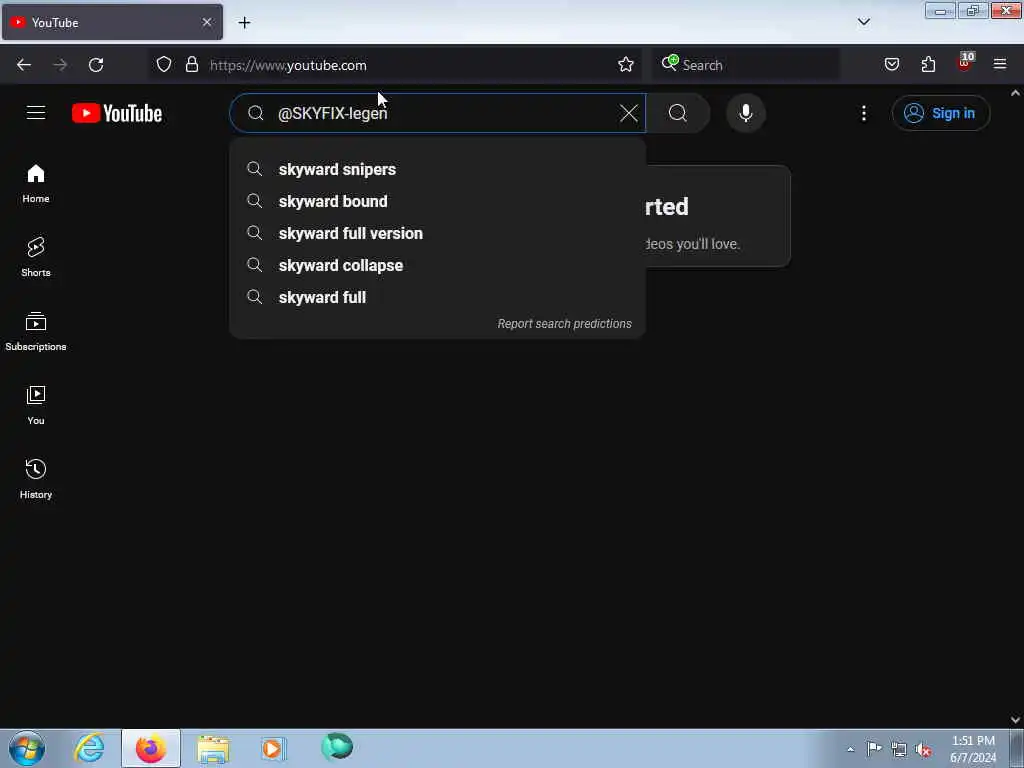Open History from the sidebar
Viewport: 1024px width, 768px height.
pos(36,479)
